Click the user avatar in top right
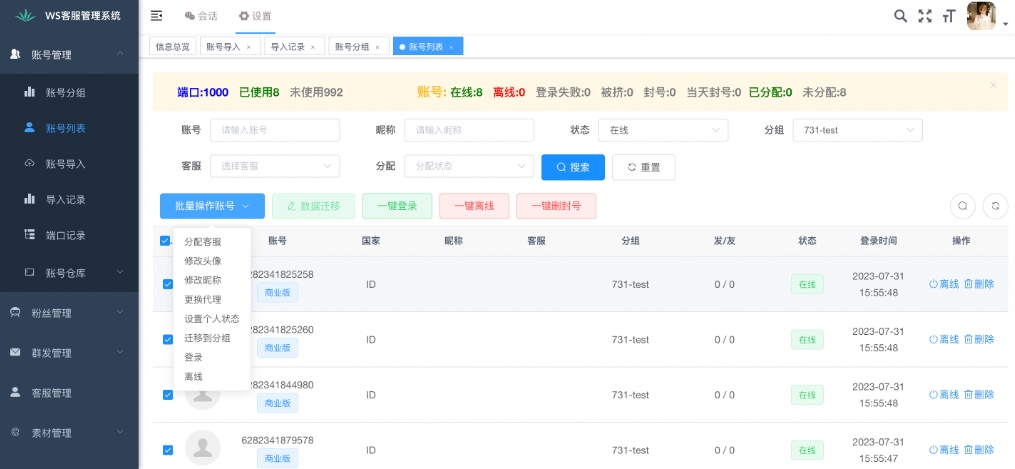This screenshot has height=469, width=1015. (981, 16)
